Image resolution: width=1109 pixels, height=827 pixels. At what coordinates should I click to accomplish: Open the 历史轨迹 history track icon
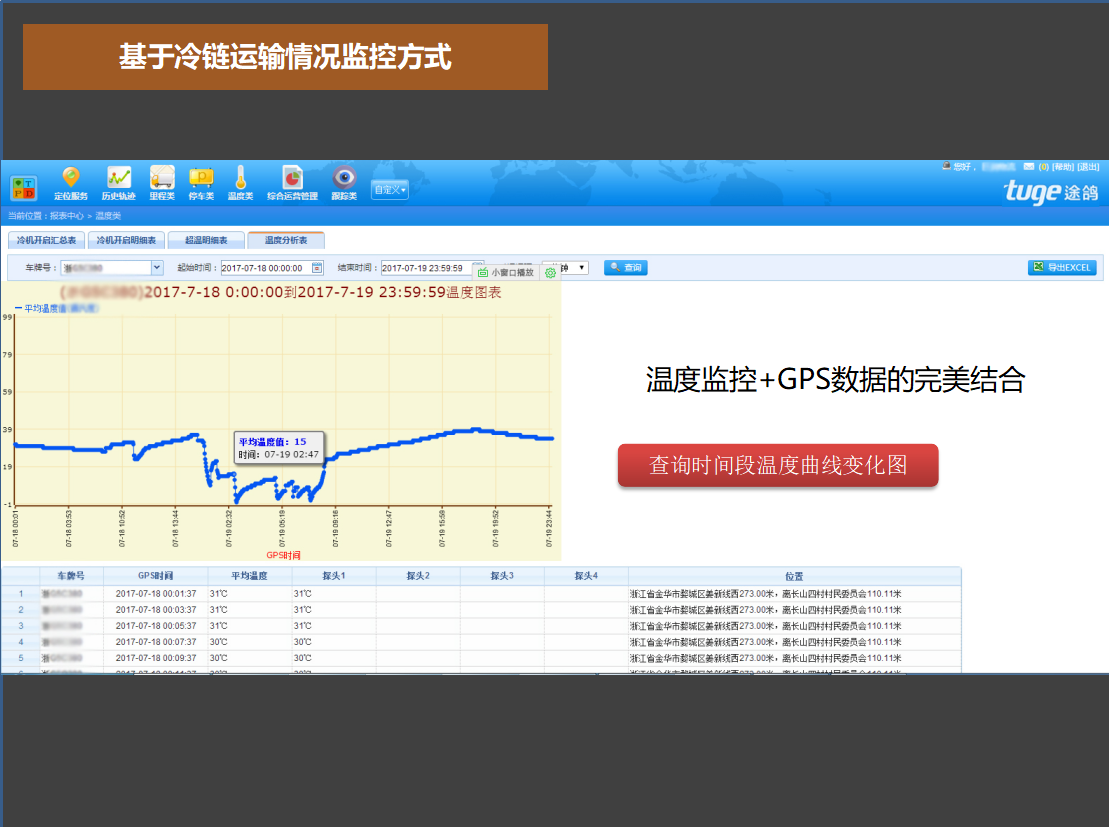[118, 179]
